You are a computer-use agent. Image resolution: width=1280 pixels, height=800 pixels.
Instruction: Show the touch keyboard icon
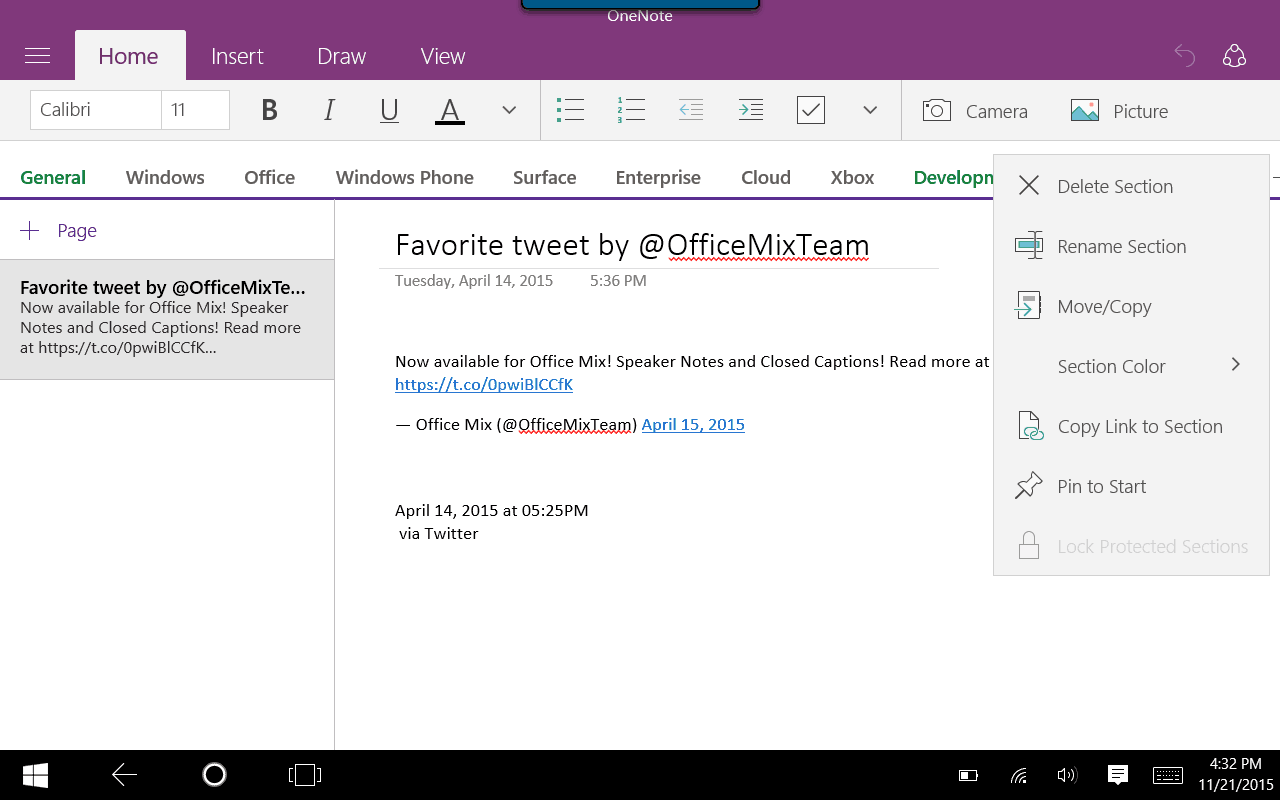coord(1169,775)
